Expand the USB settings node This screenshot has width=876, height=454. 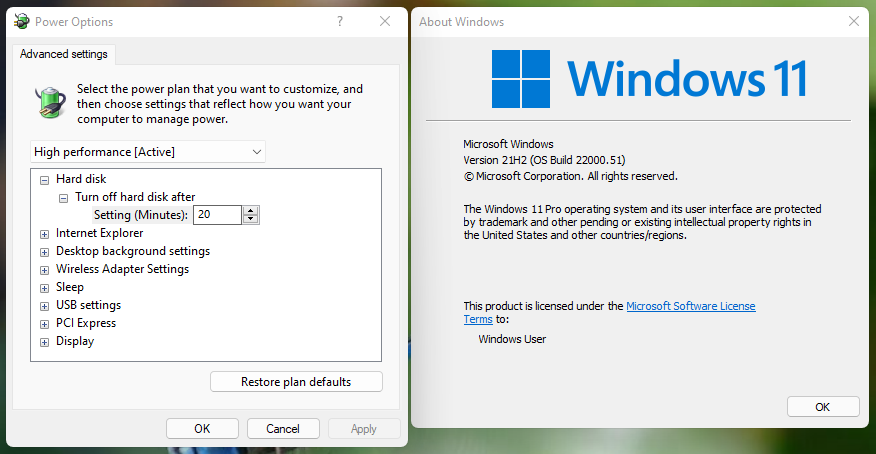click(x=44, y=306)
